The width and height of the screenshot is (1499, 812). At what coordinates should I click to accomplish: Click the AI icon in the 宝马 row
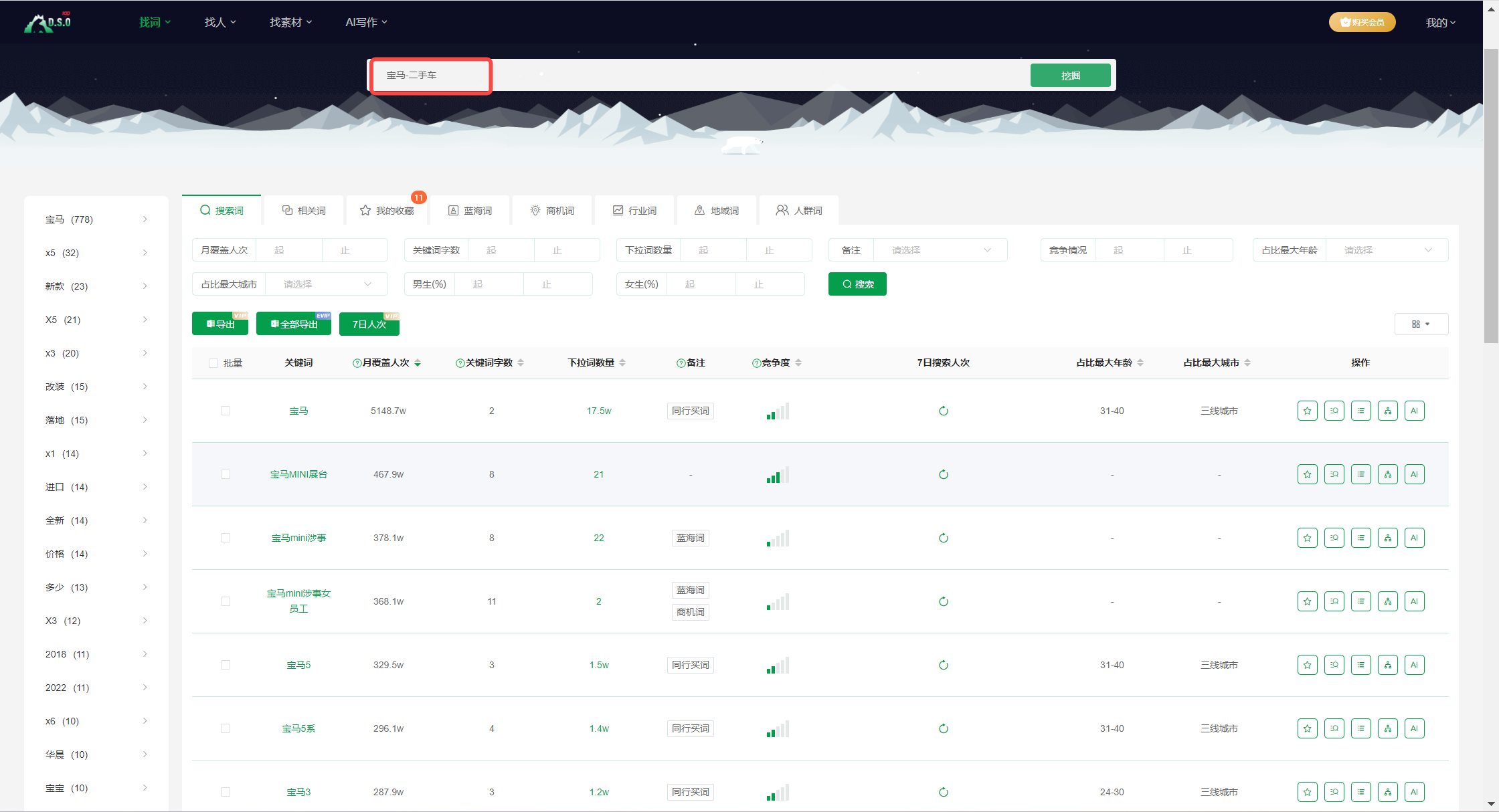click(1414, 411)
